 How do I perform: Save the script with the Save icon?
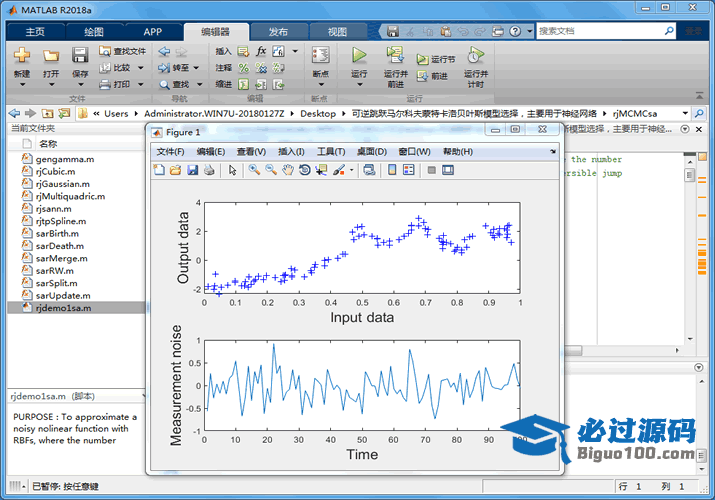point(80,55)
